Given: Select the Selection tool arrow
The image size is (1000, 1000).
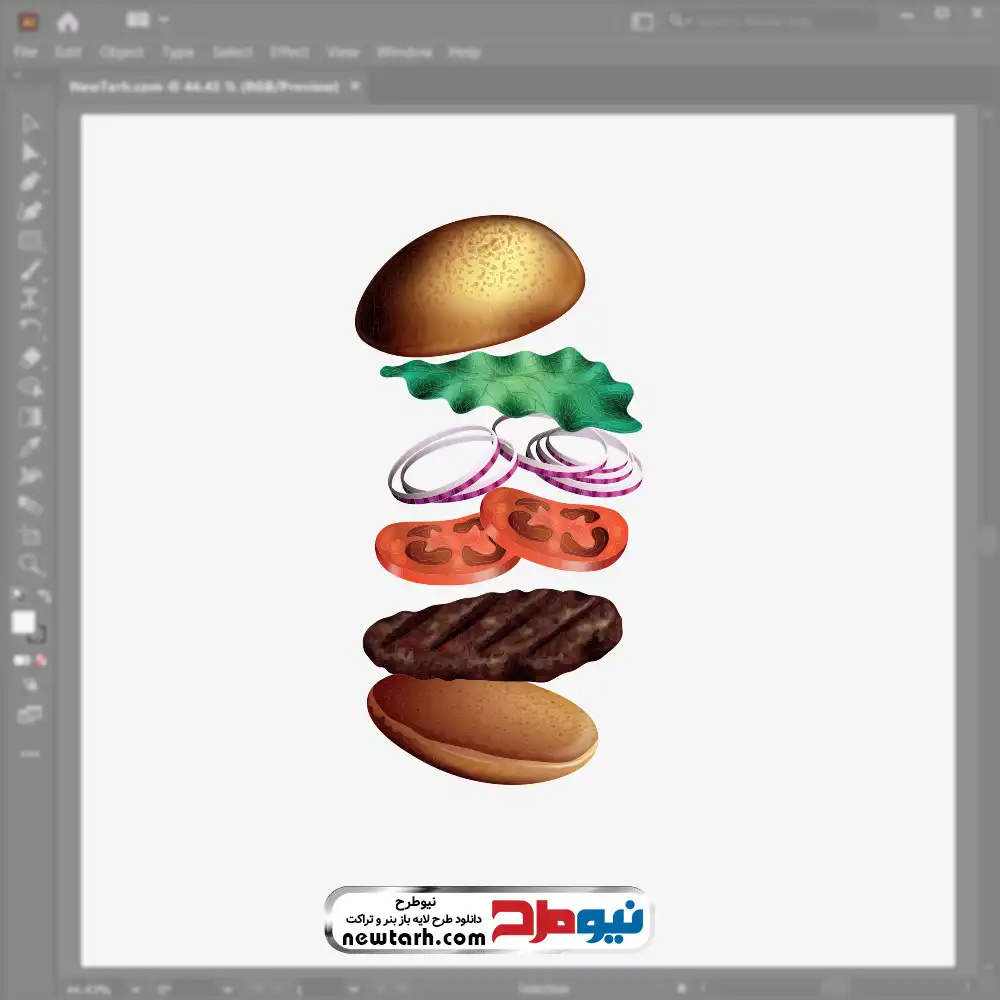Looking at the screenshot, I should (x=30, y=124).
